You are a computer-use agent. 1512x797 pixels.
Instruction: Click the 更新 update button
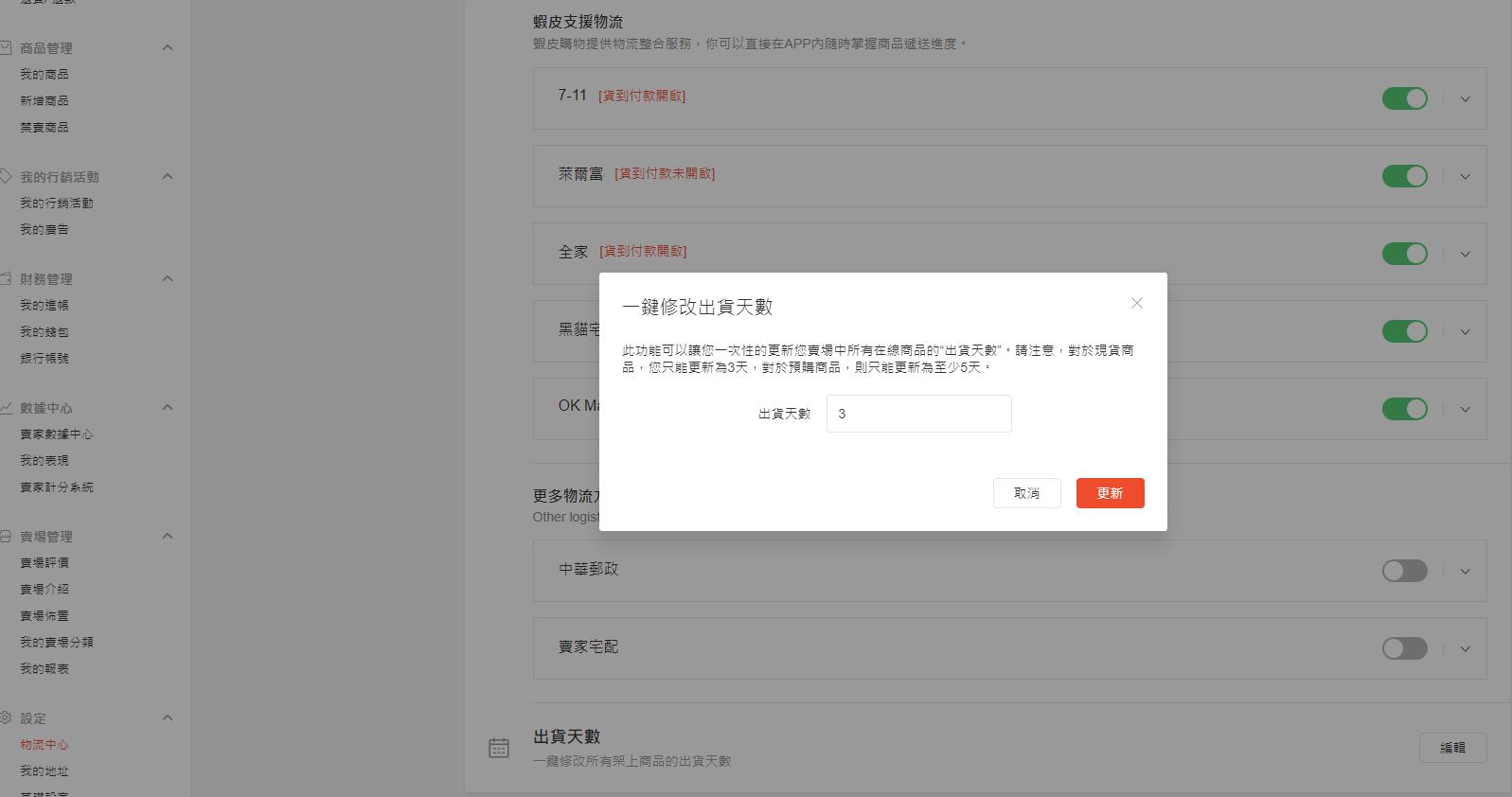coord(1110,493)
